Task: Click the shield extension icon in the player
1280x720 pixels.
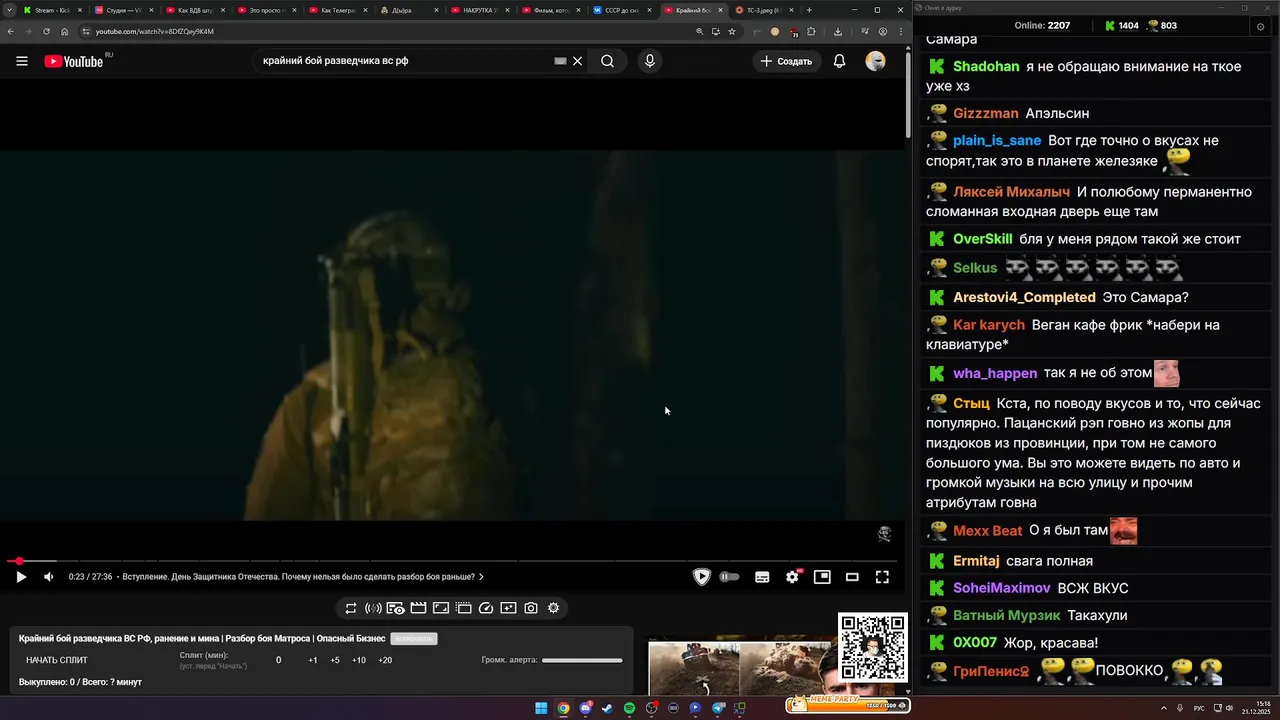Action: (702, 577)
